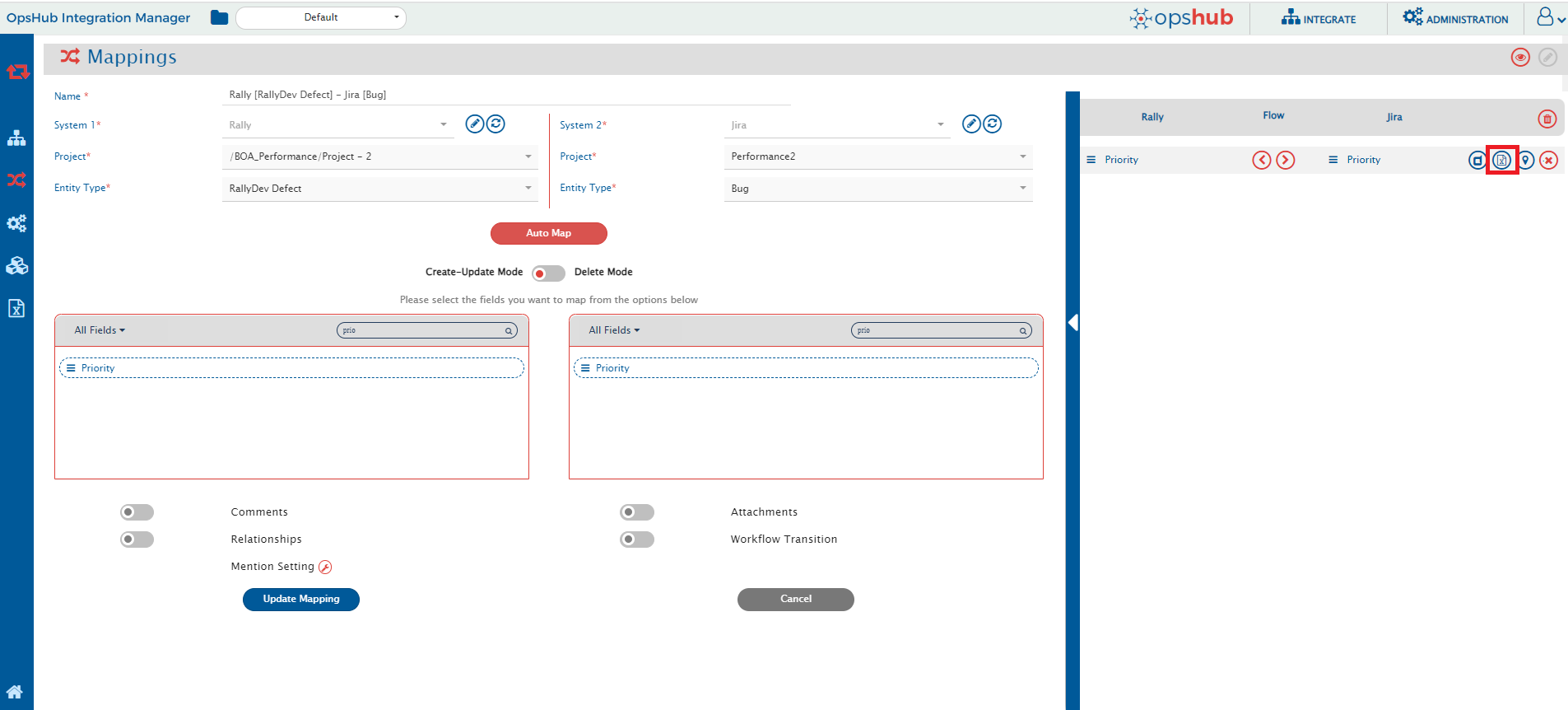Click the map-pin icon on Priority row

1525,161
